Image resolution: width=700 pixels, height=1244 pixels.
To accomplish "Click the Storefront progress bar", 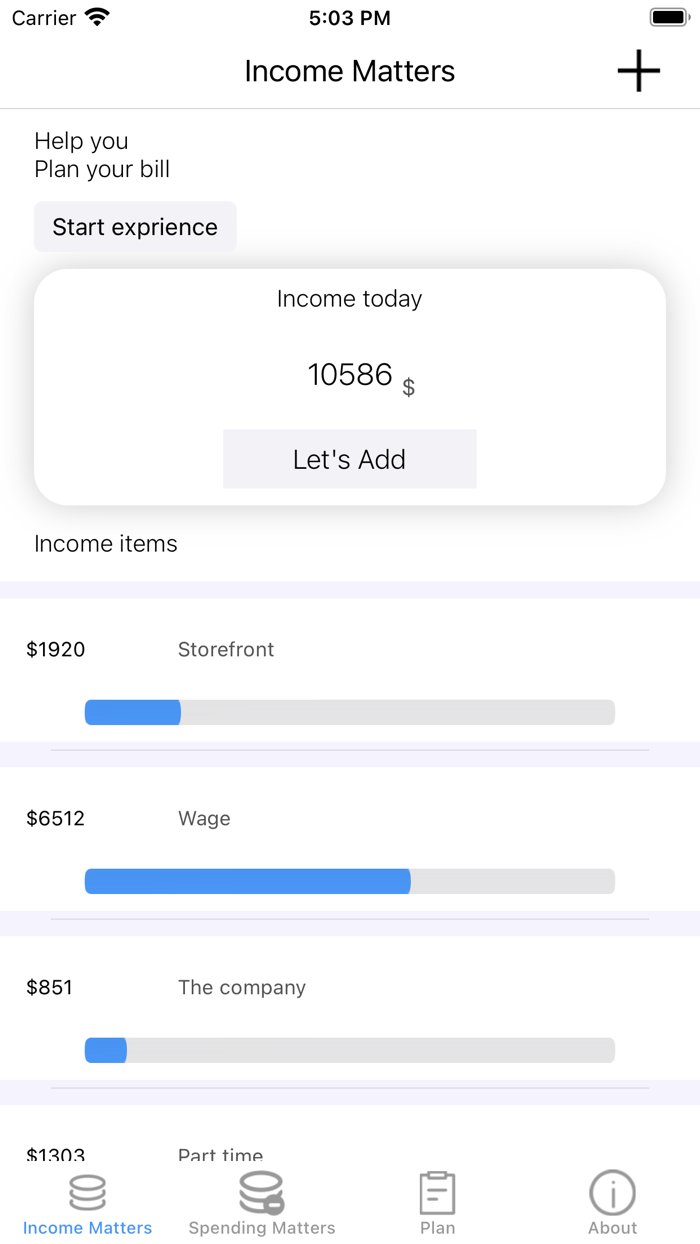I will [x=349, y=712].
